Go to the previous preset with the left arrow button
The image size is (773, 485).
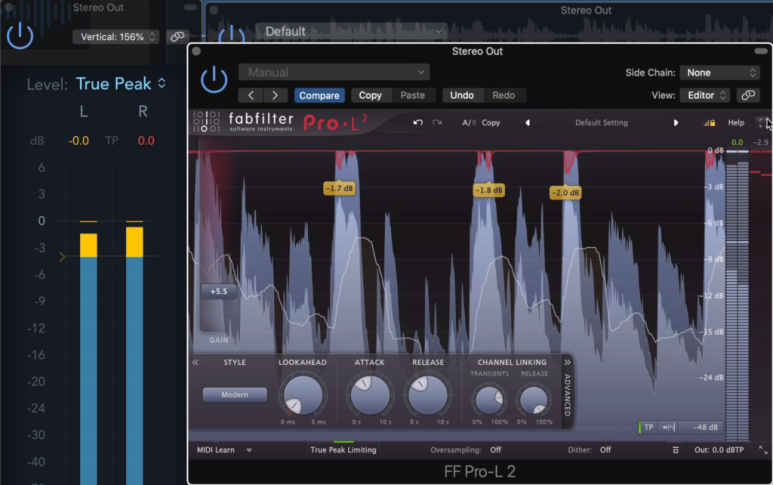(x=251, y=95)
